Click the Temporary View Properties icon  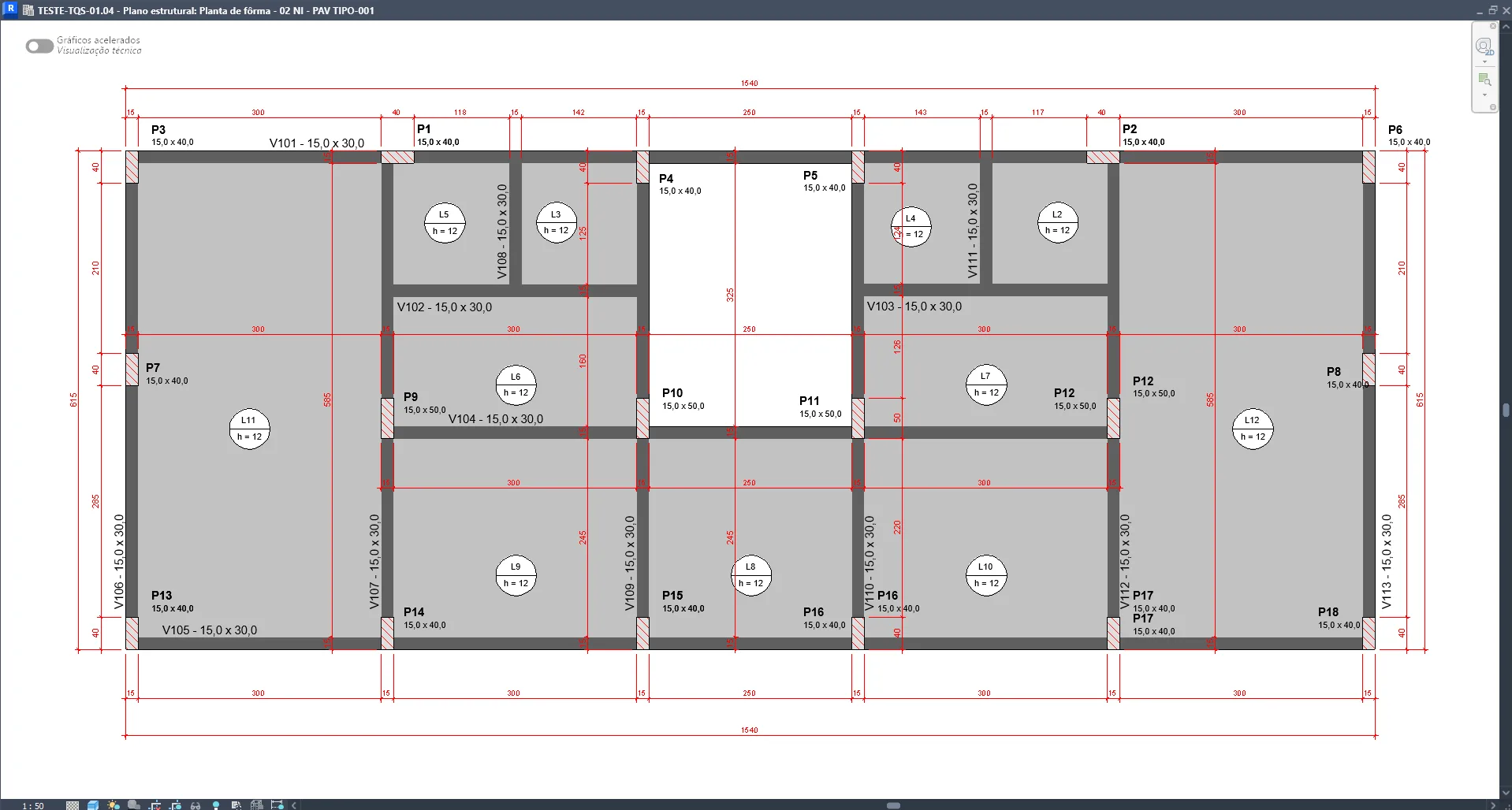pos(236,805)
